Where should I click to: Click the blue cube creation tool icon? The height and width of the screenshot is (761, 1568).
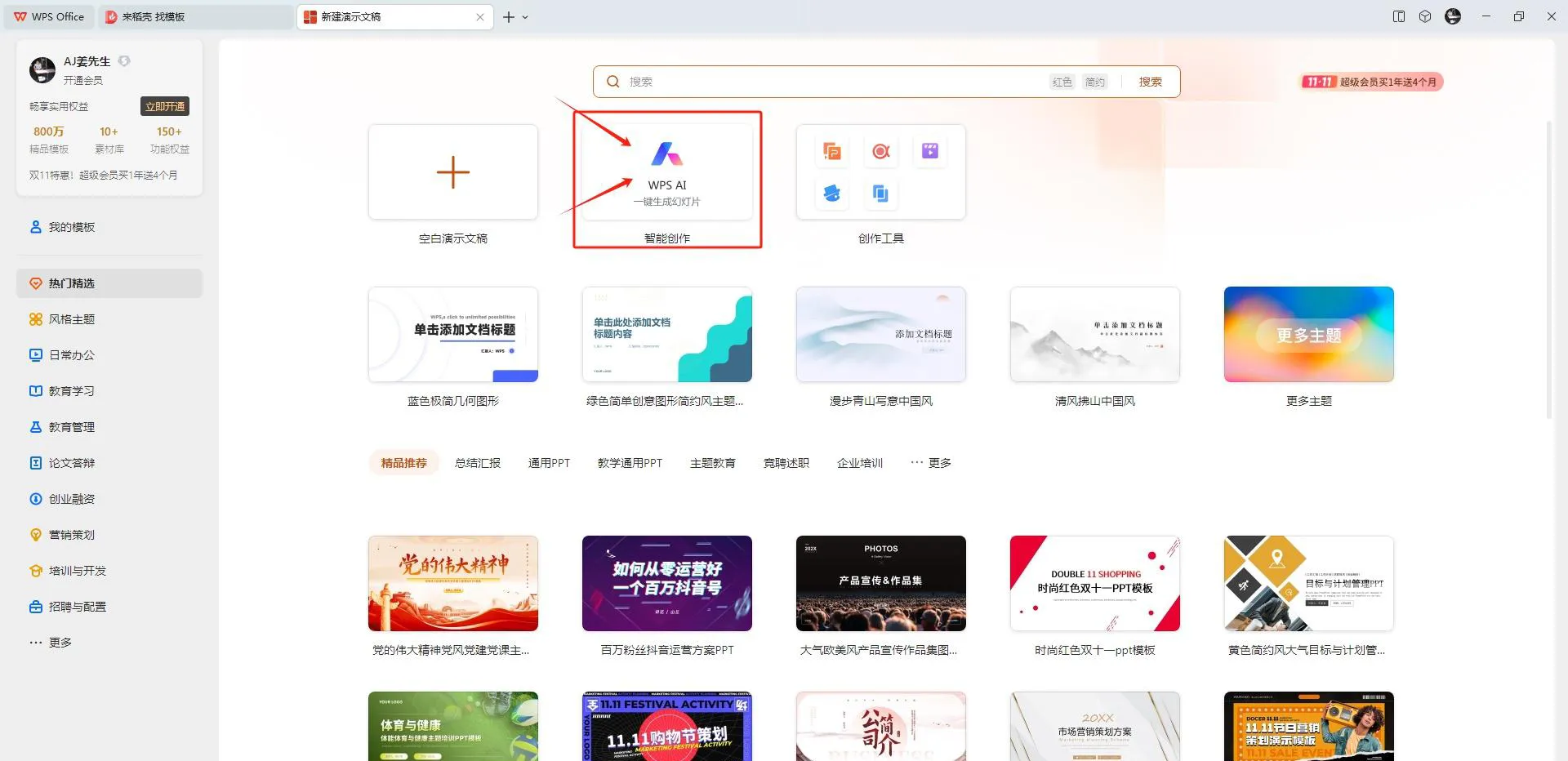(831, 194)
